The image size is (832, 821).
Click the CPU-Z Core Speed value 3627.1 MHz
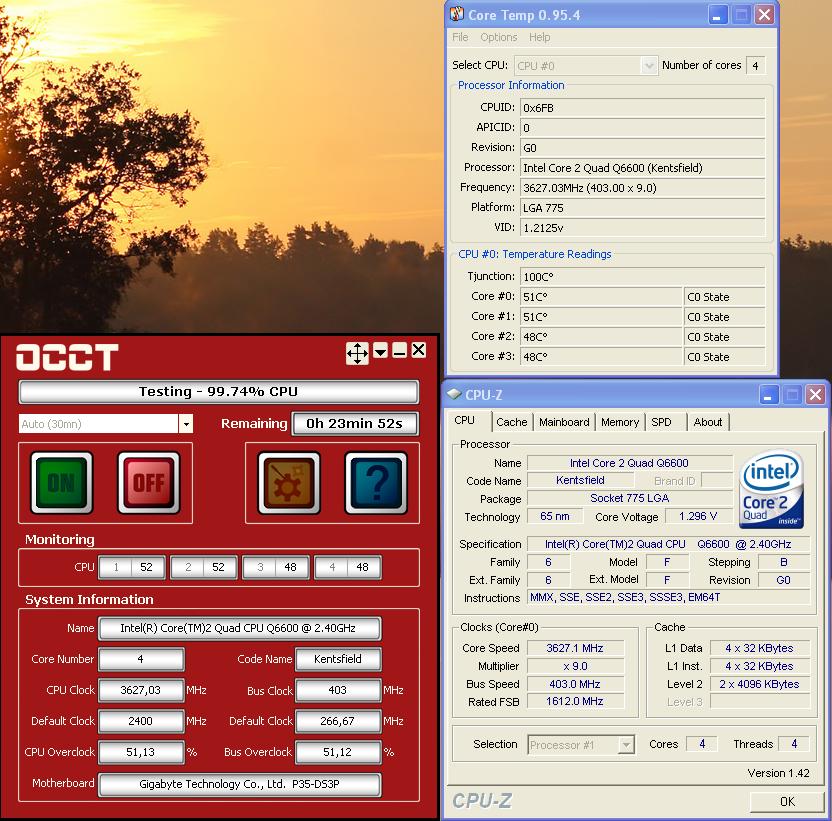tap(575, 648)
